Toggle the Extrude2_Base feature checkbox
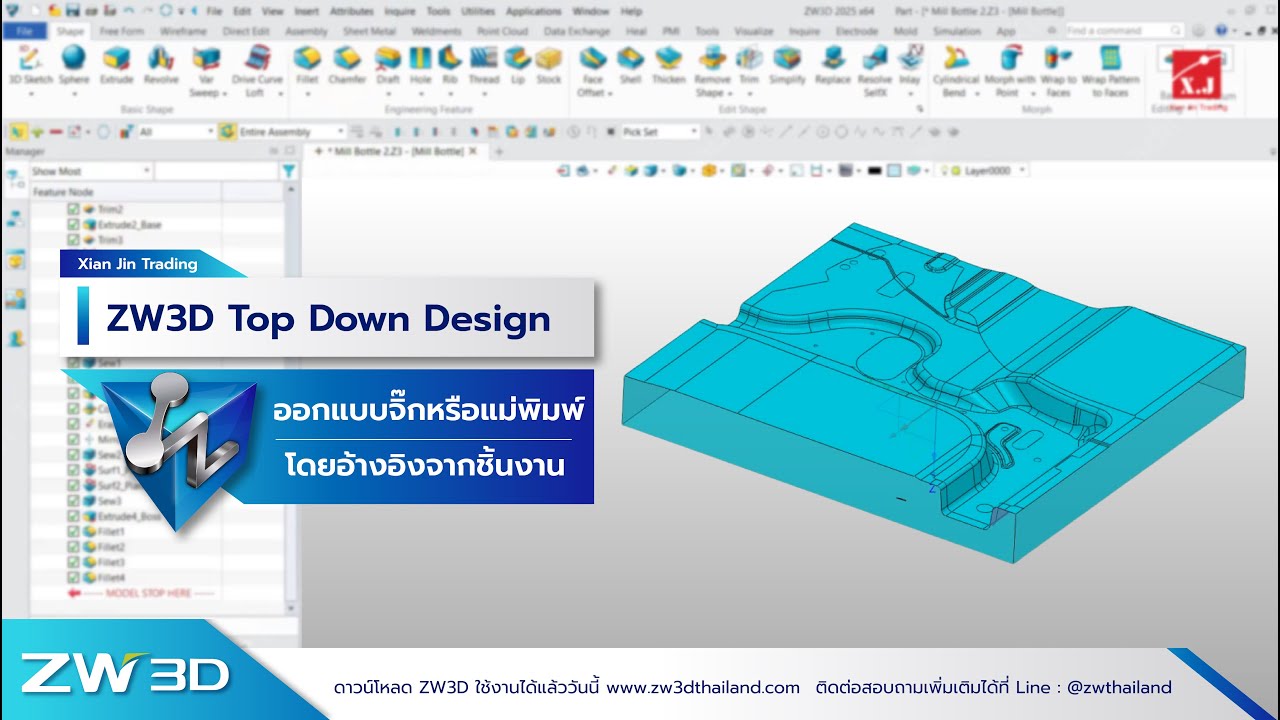The height and width of the screenshot is (720, 1280). click(73, 225)
